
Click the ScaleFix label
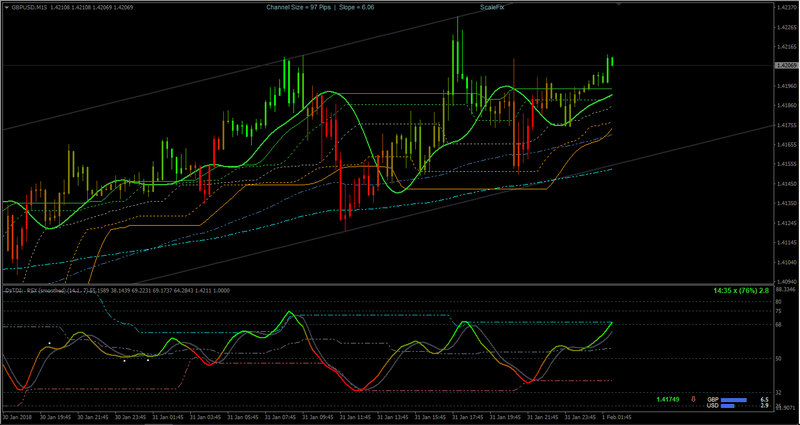tap(491, 7)
